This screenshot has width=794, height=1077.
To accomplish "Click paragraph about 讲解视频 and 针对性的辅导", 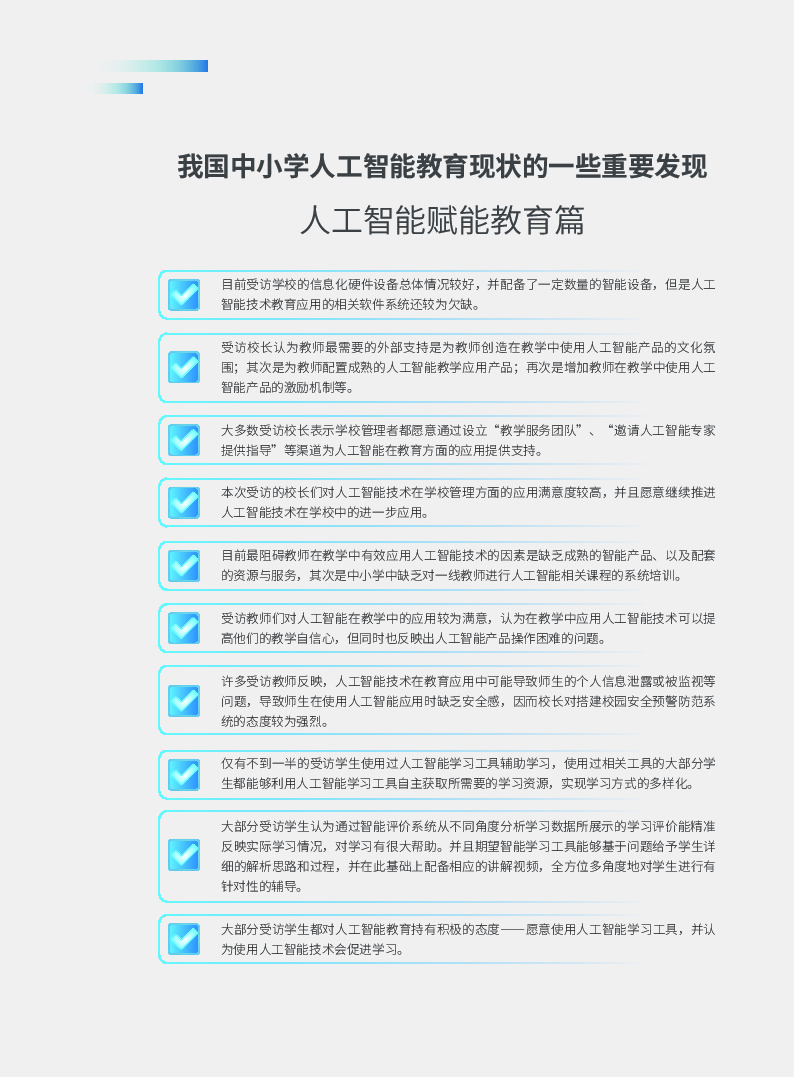I will pos(468,857).
